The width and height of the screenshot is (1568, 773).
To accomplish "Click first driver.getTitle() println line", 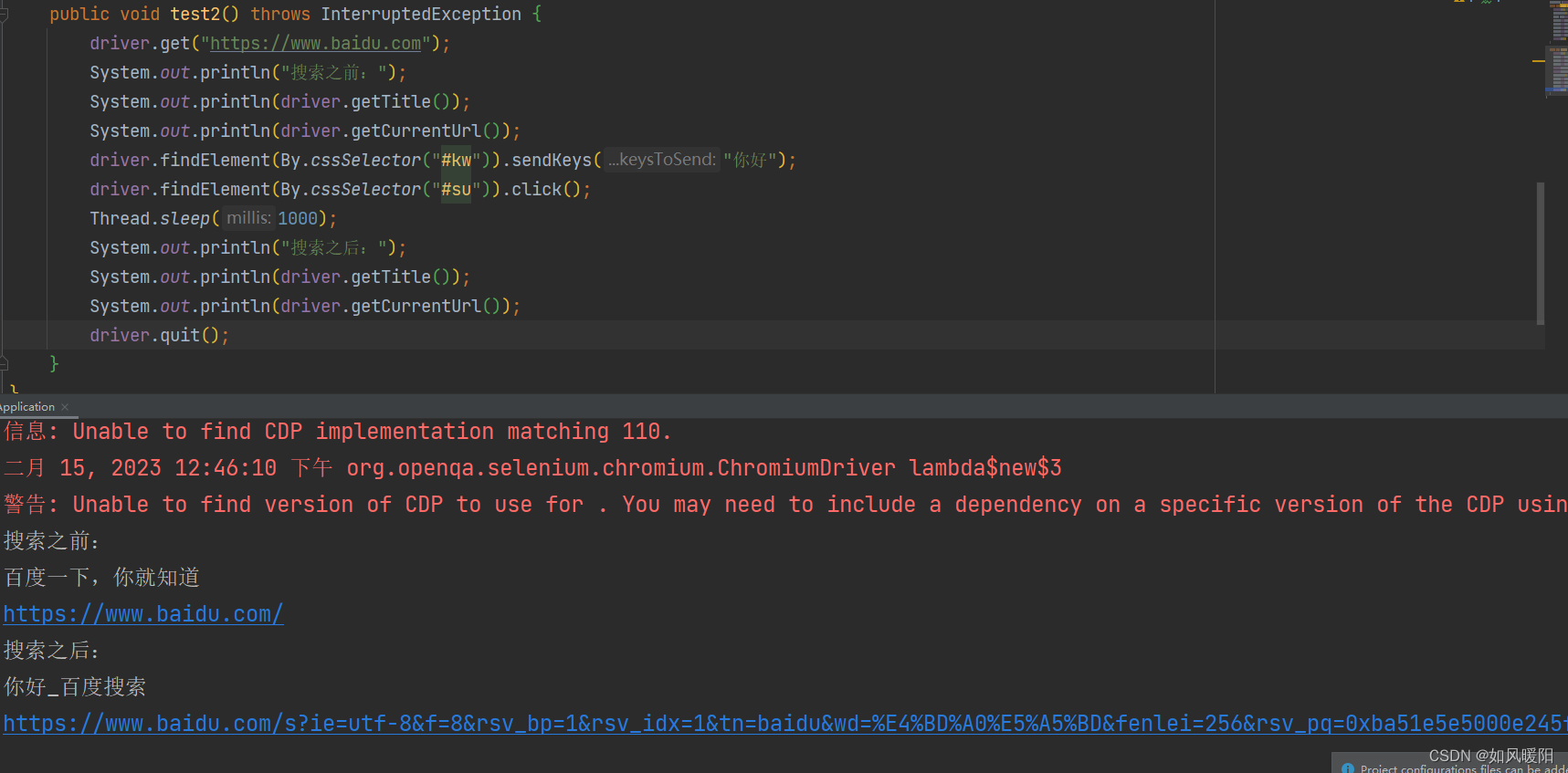I will click(x=279, y=102).
